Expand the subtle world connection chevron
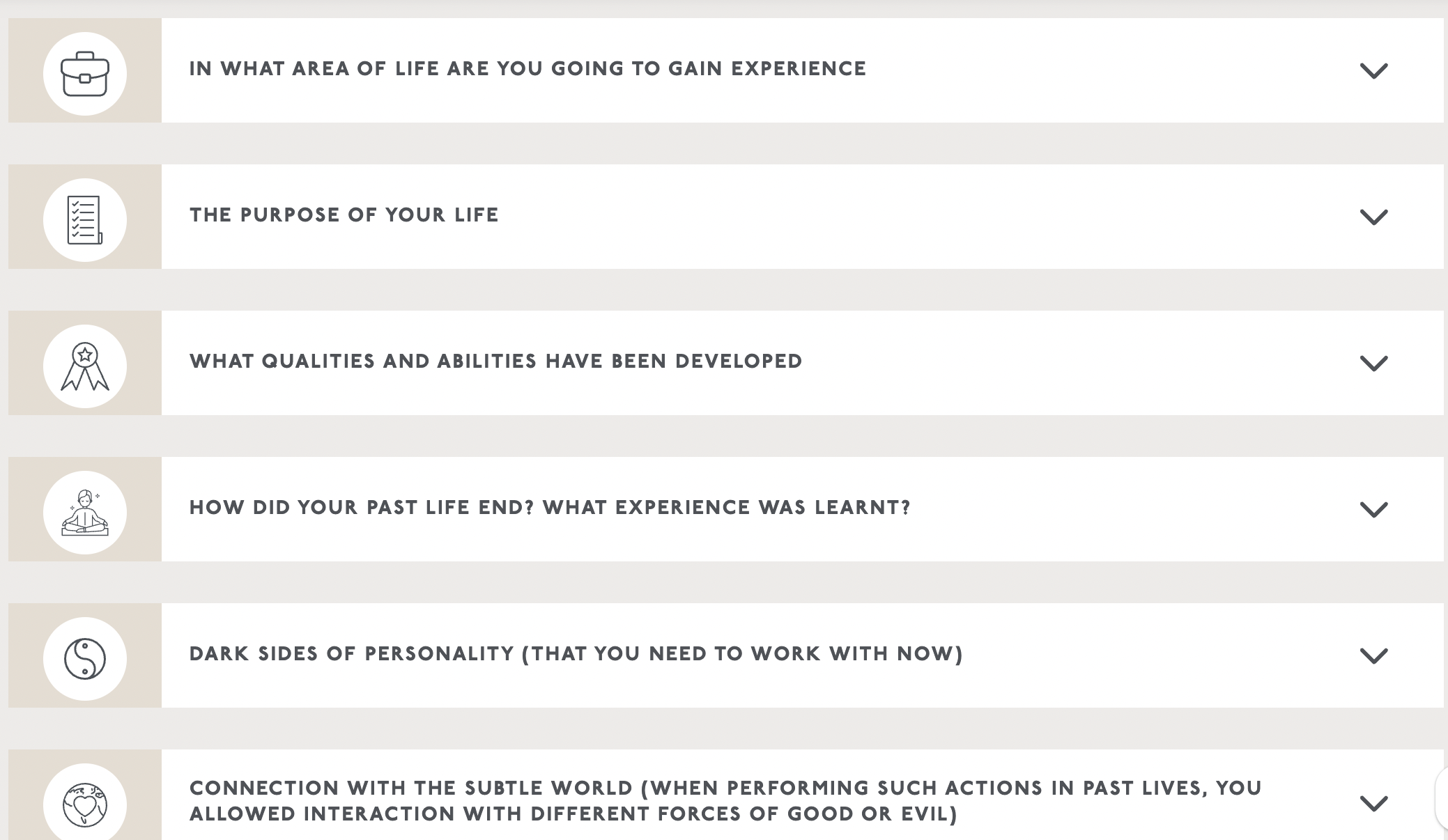Viewport: 1448px width, 840px height. pos(1373,804)
